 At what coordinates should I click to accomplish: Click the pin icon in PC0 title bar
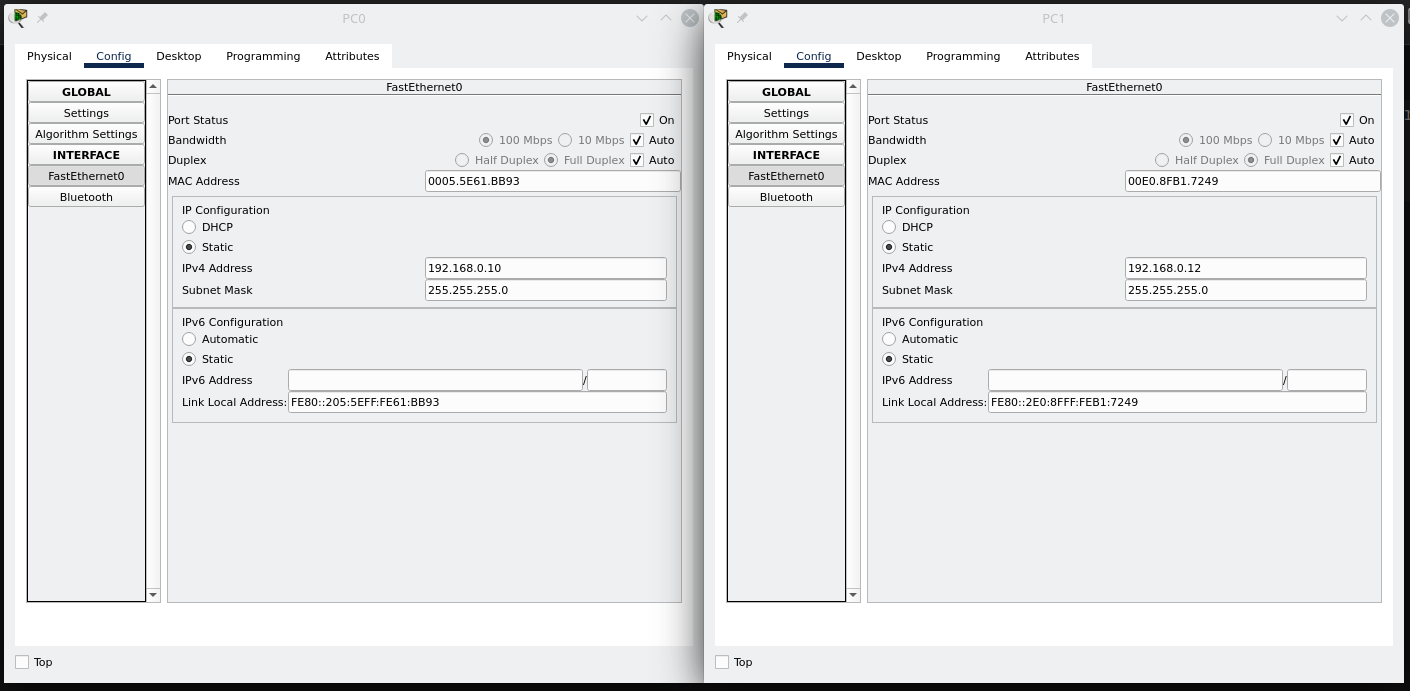tap(42, 18)
